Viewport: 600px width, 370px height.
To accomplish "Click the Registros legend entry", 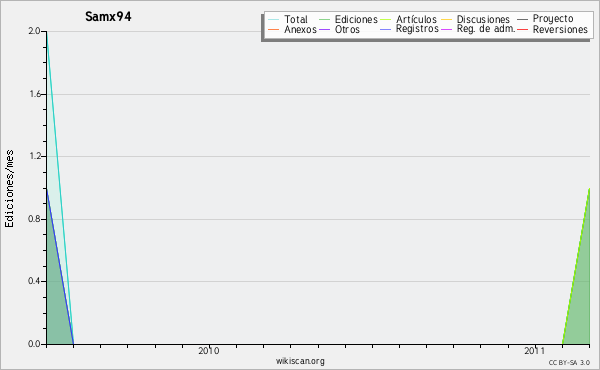I will (417, 29).
